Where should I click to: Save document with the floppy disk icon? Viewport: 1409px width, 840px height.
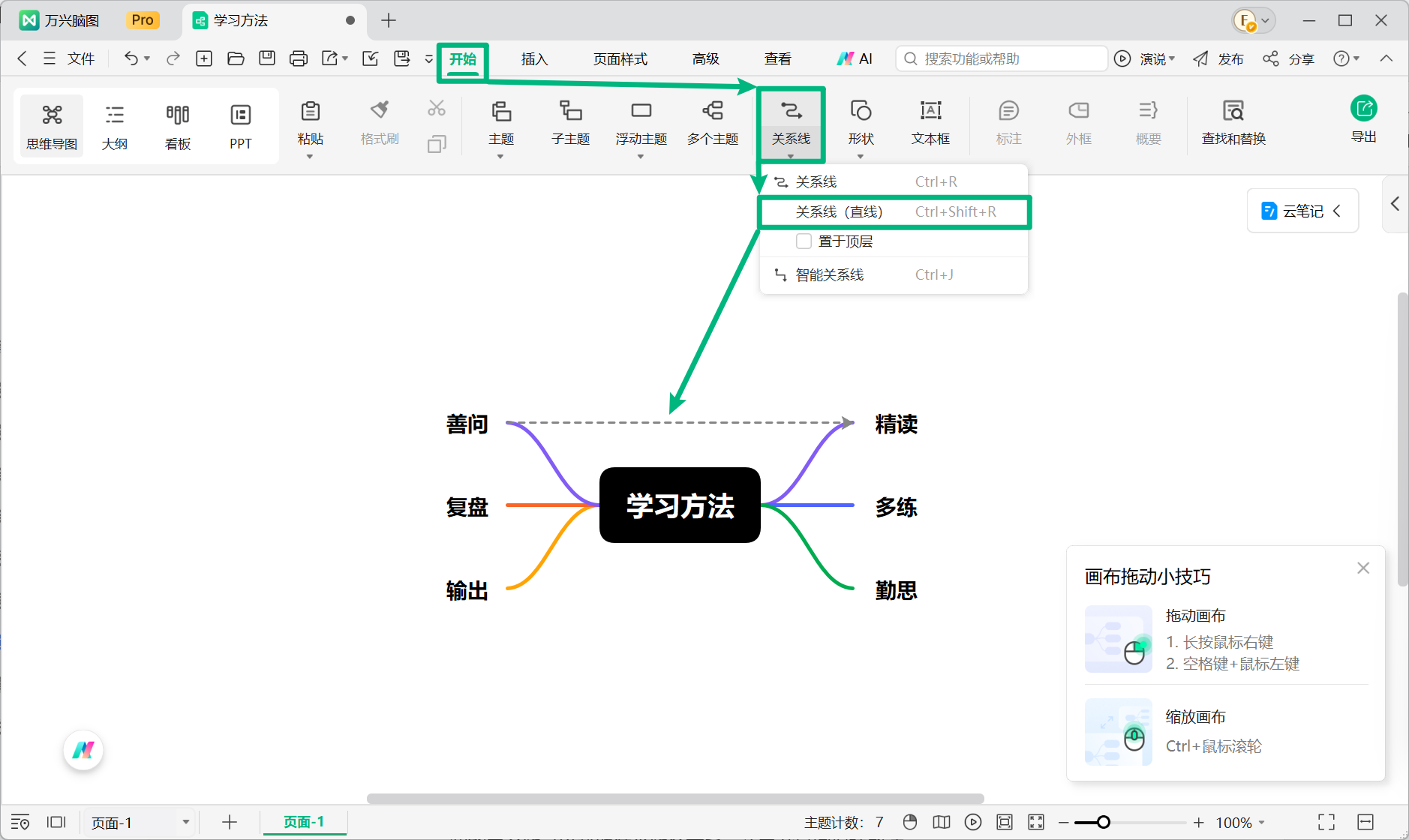(267, 58)
